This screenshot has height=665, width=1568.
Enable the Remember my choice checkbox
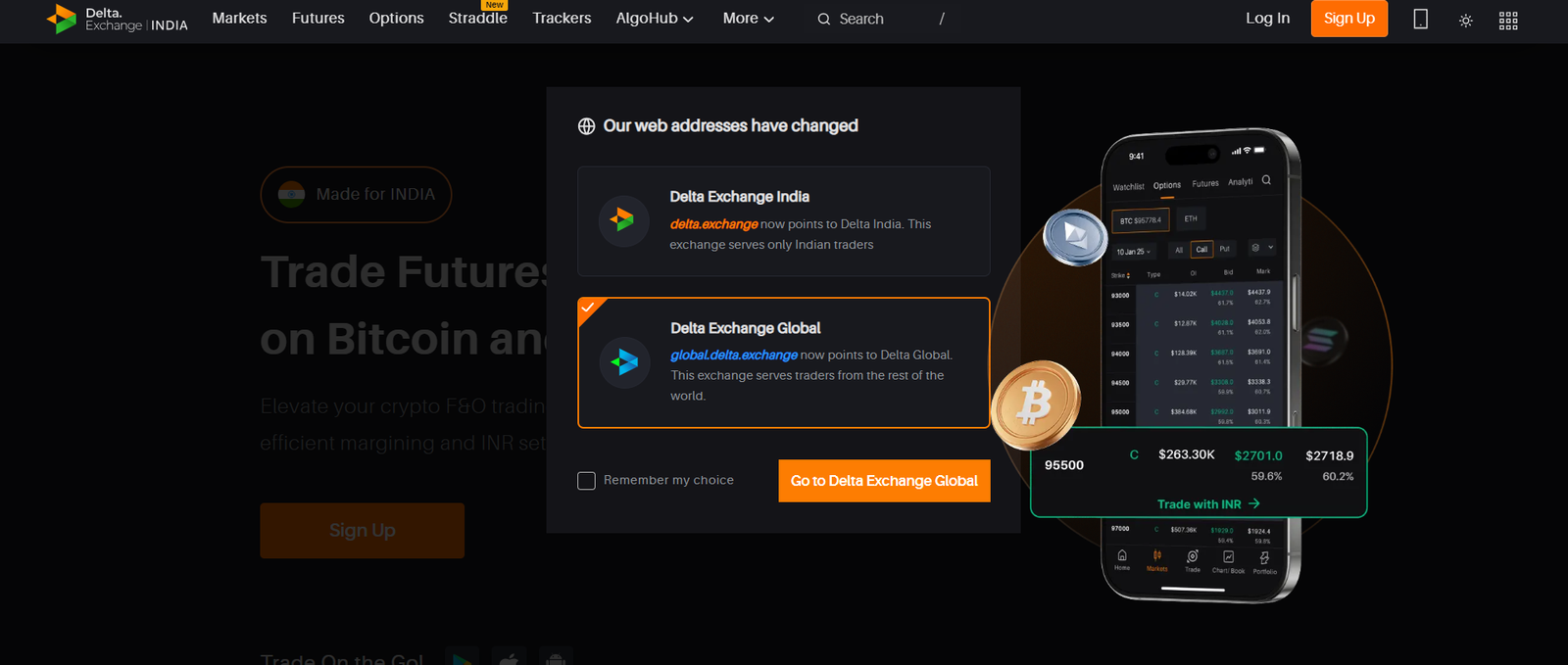(x=587, y=481)
